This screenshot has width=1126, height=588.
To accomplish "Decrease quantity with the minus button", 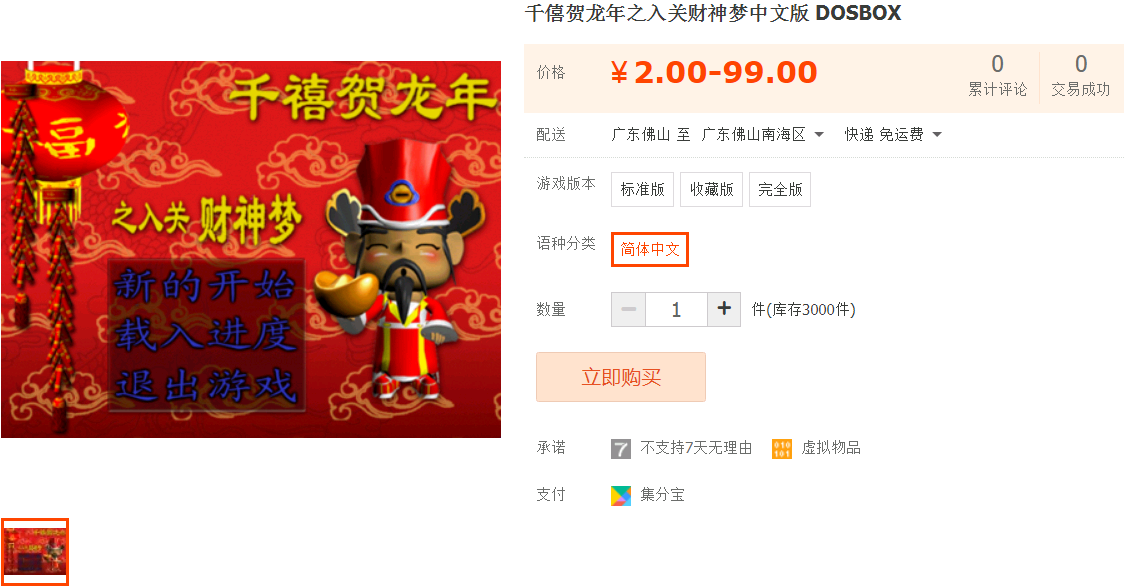I will (x=628, y=309).
